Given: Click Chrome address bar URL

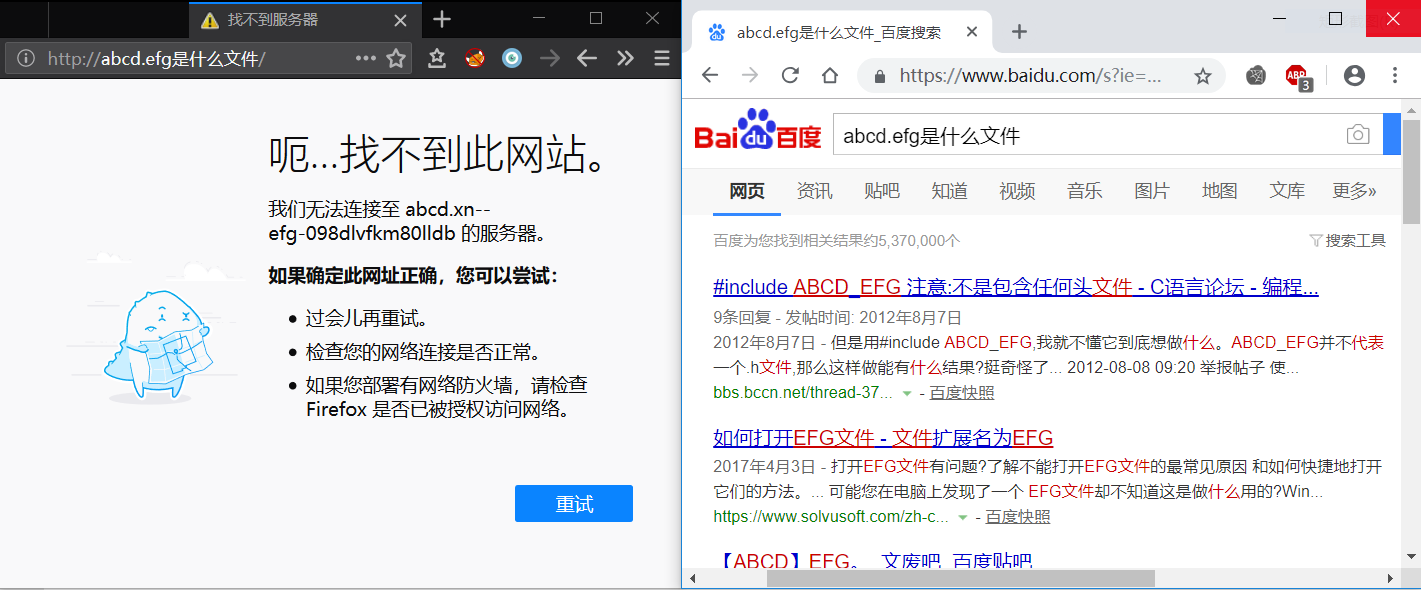Looking at the screenshot, I should pyautogui.click(x=1031, y=76).
